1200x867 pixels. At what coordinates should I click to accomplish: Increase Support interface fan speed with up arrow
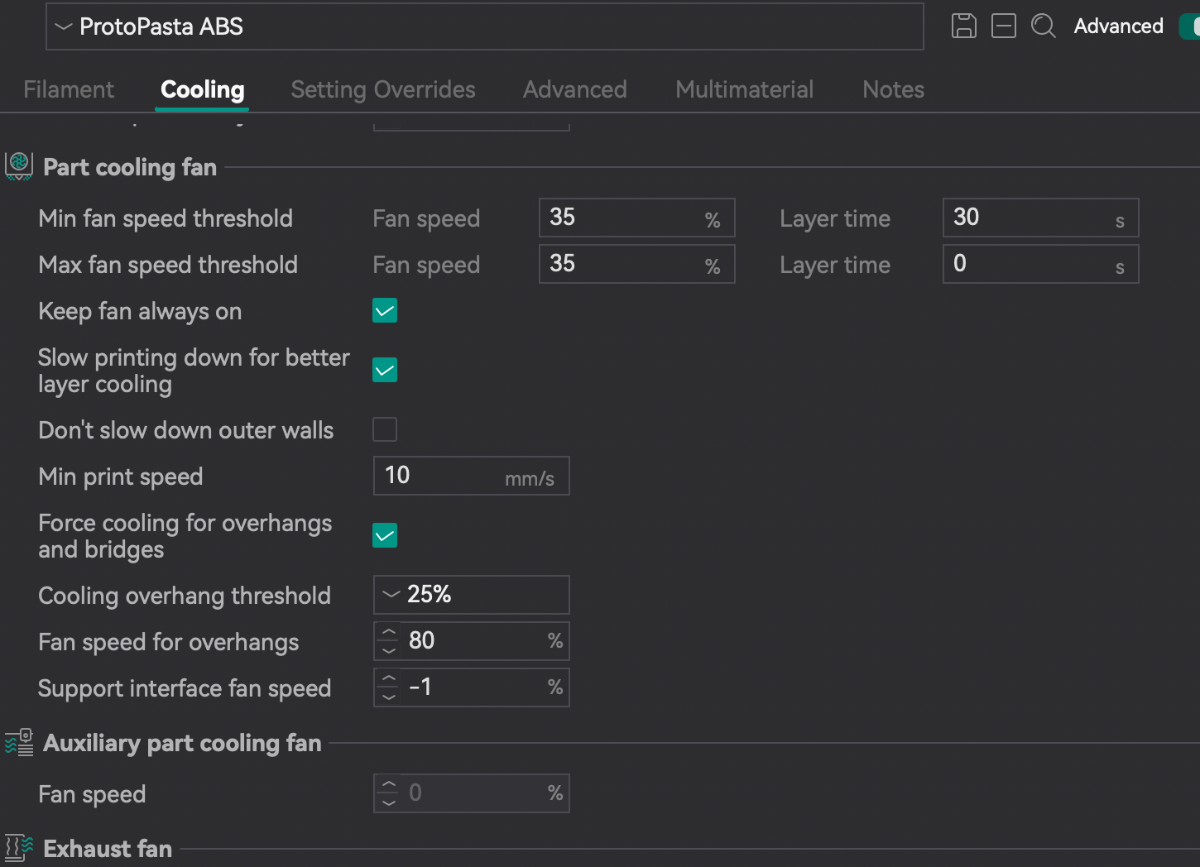(x=389, y=679)
